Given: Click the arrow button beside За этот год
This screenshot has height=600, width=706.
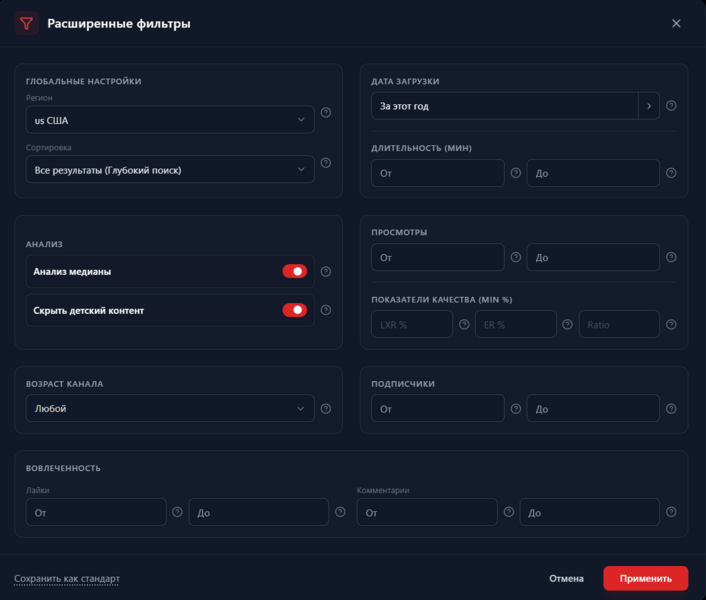Looking at the screenshot, I should click(649, 106).
